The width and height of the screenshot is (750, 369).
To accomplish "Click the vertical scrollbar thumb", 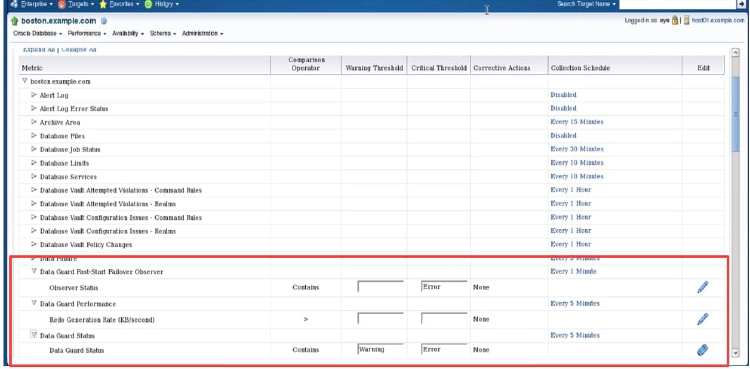I will 736,114.
